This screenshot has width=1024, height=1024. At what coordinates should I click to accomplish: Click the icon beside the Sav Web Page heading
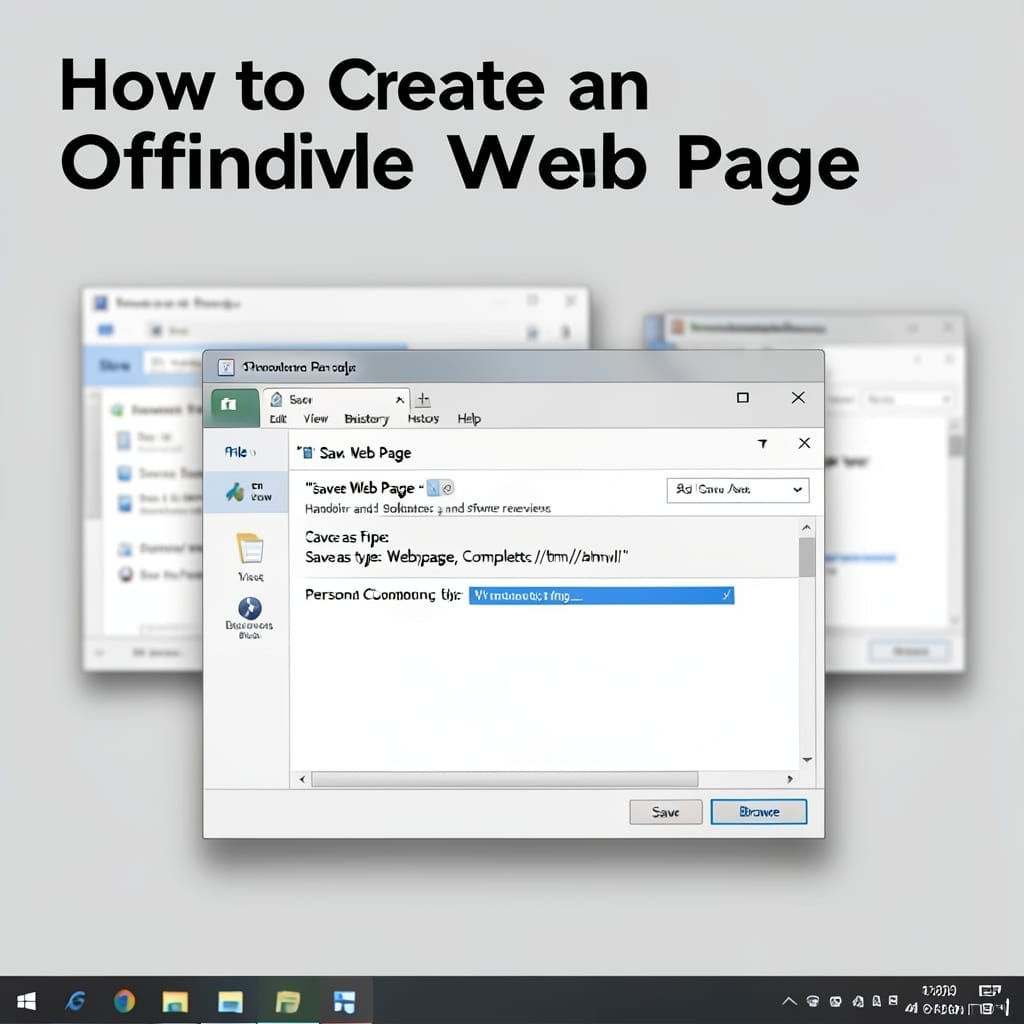point(307,453)
